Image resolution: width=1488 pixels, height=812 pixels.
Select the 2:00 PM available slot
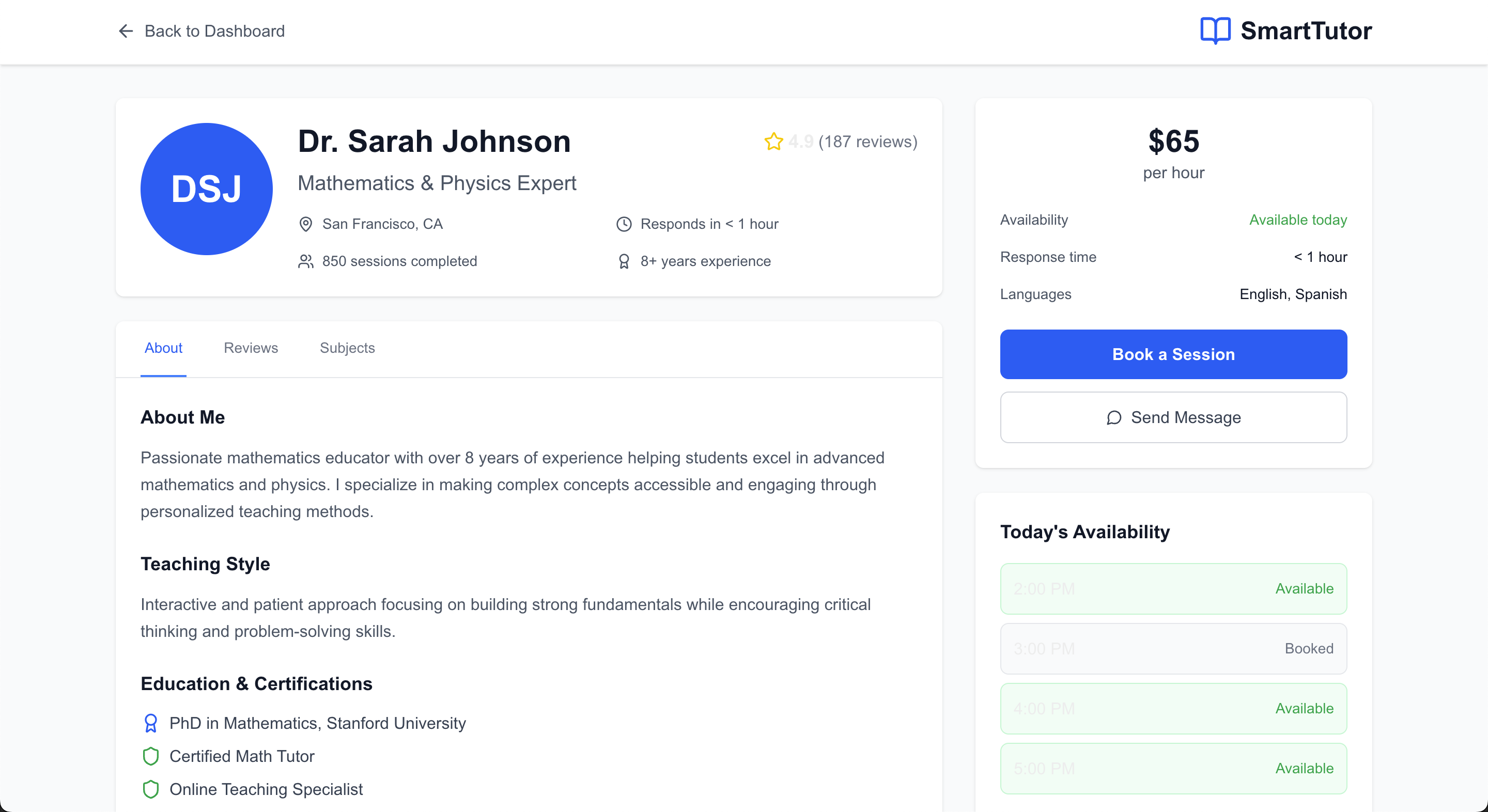click(x=1173, y=588)
